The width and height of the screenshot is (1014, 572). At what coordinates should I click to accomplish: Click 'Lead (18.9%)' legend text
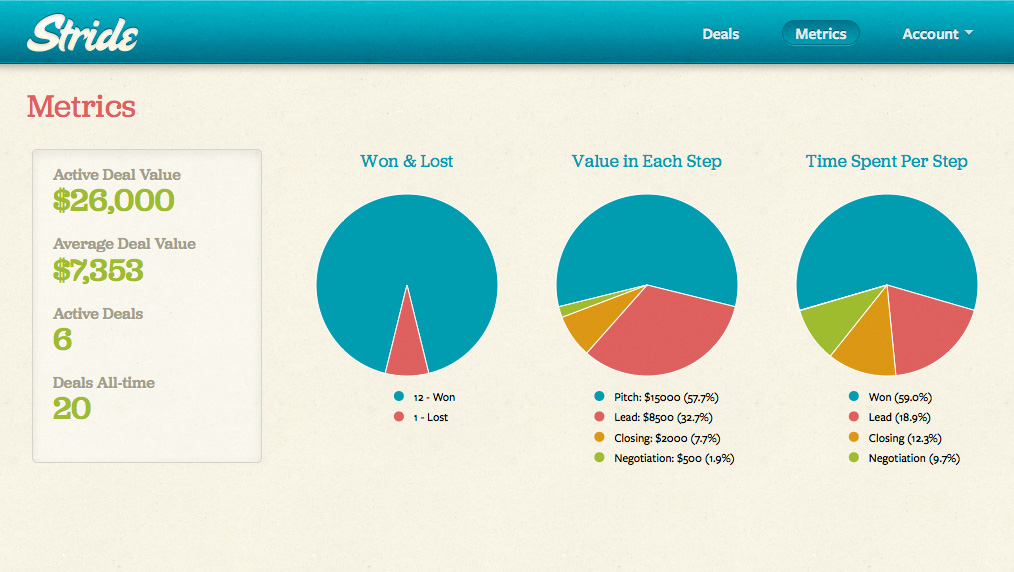(899, 418)
